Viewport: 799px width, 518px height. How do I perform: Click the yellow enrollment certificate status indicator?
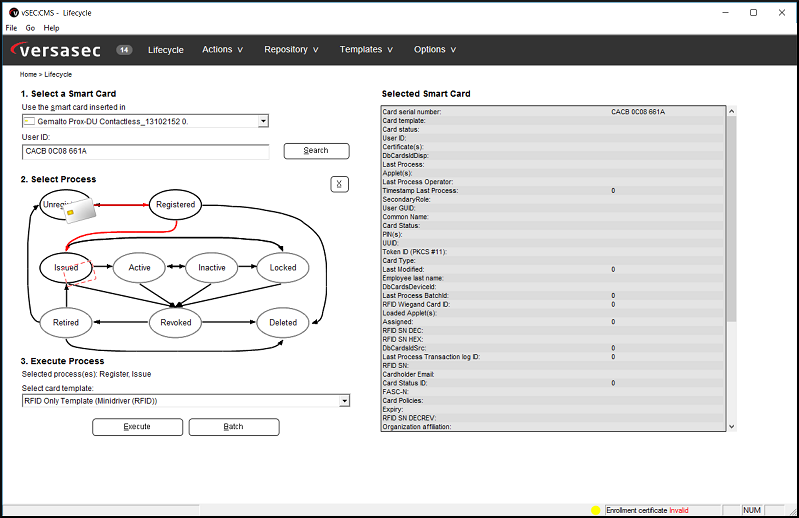tap(595, 510)
